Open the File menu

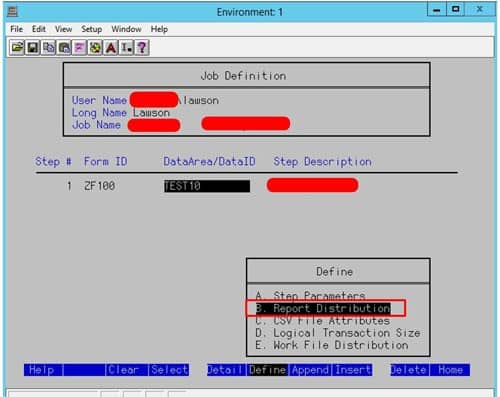point(16,29)
